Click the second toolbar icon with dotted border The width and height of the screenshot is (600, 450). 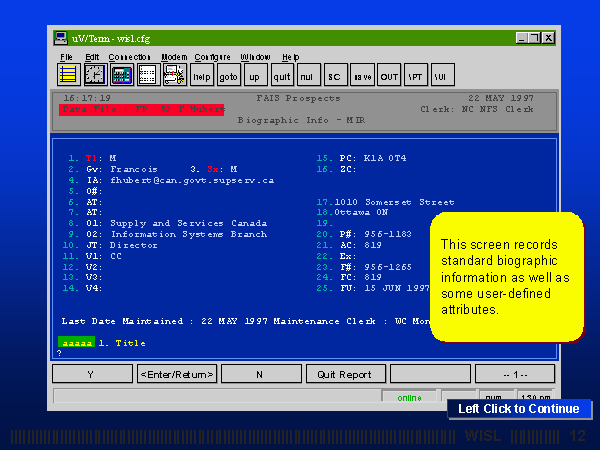[x=94, y=75]
